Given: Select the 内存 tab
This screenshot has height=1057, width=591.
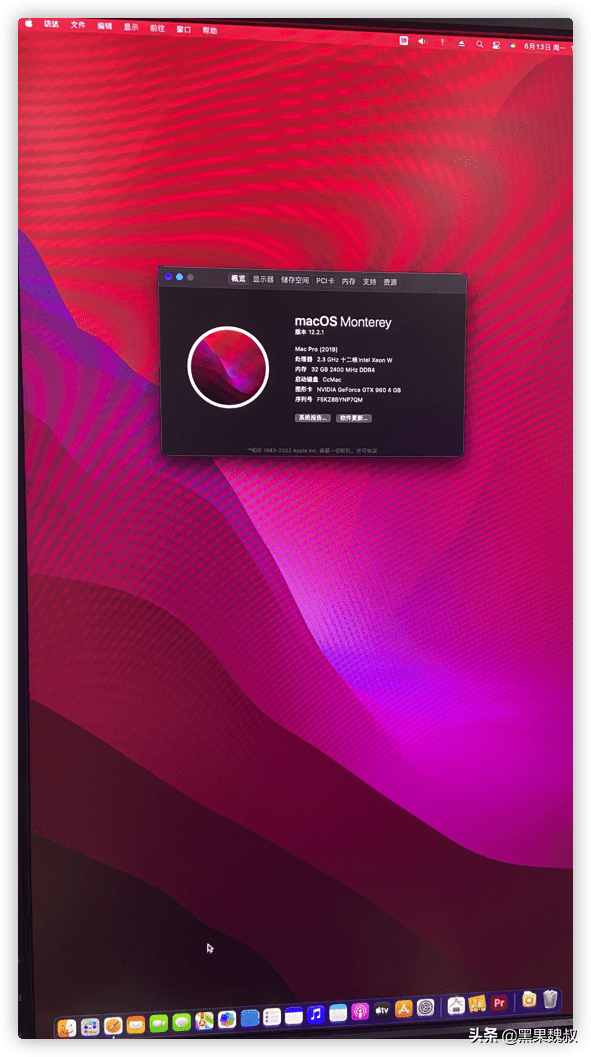Looking at the screenshot, I should 348,281.
